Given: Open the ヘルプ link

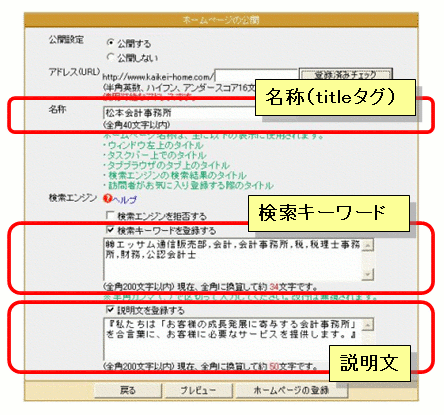Looking at the screenshot, I should pos(124,200).
